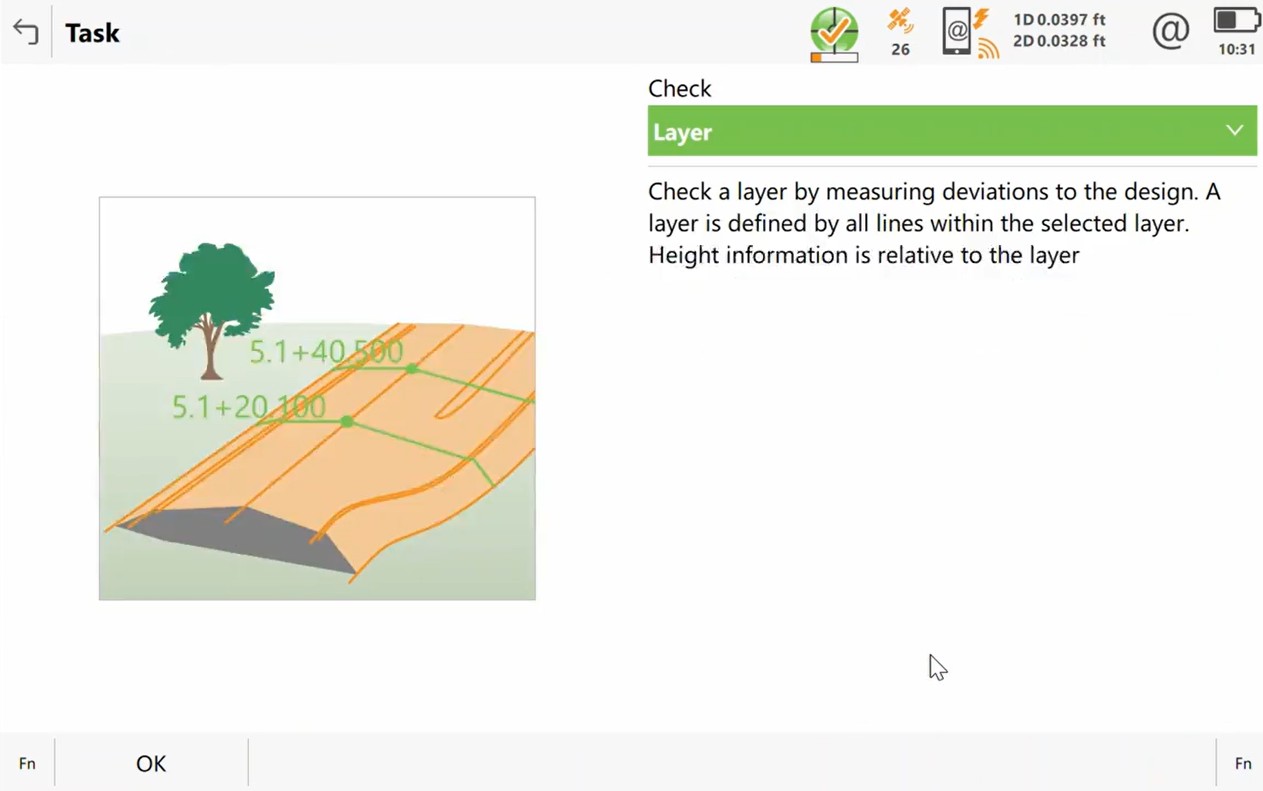Click the 1D 0.0397 ft accuracy reading
Image resolution: width=1263 pixels, height=791 pixels.
[1059, 20]
